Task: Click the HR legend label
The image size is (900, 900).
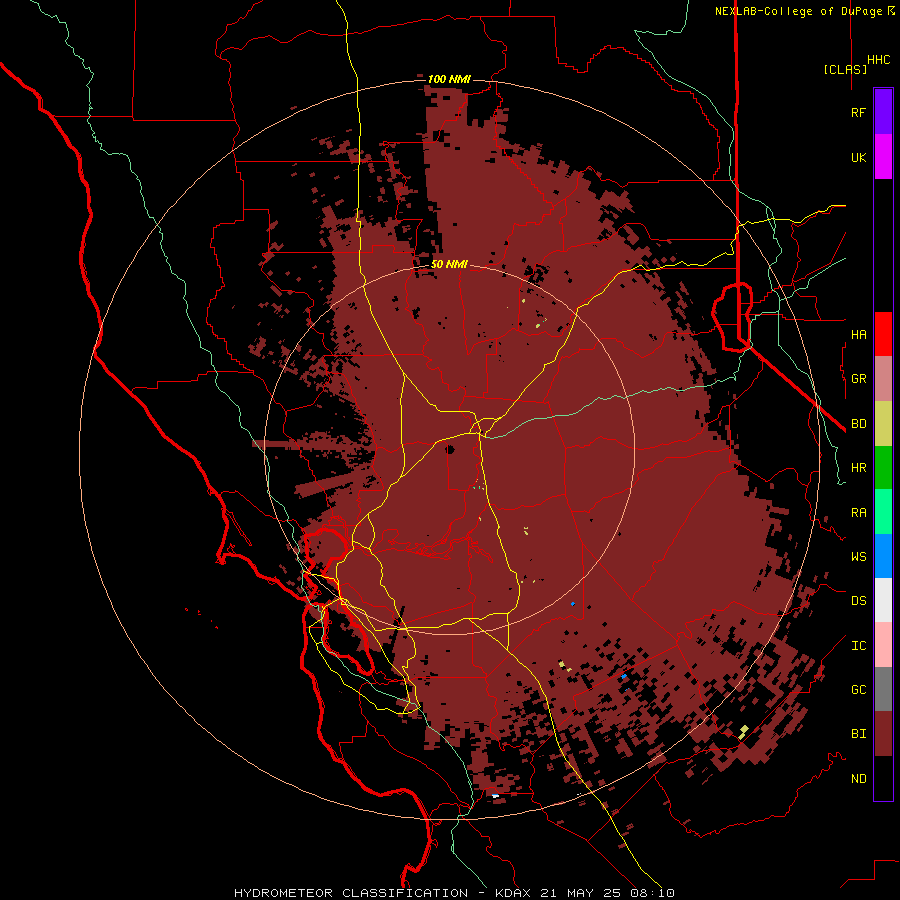Action: (858, 468)
